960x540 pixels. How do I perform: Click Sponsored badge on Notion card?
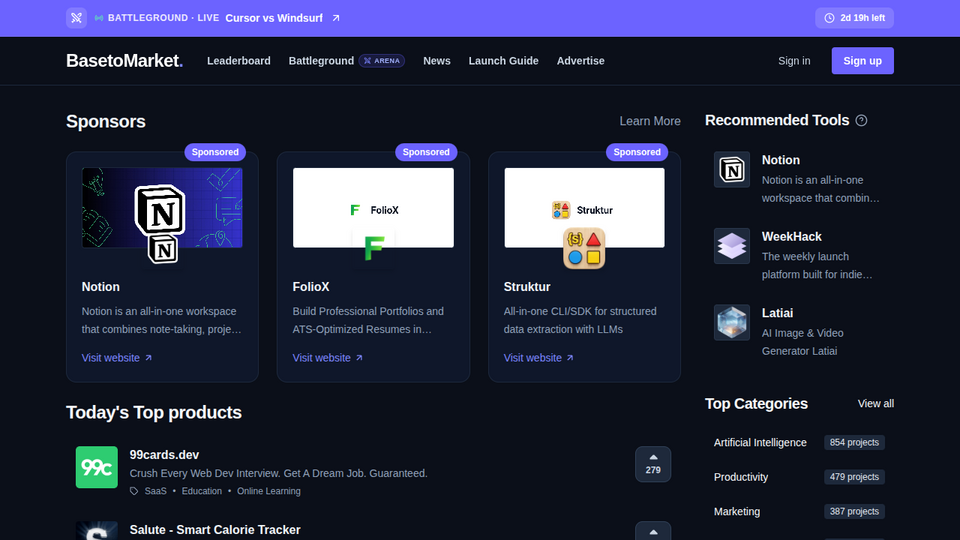215,152
